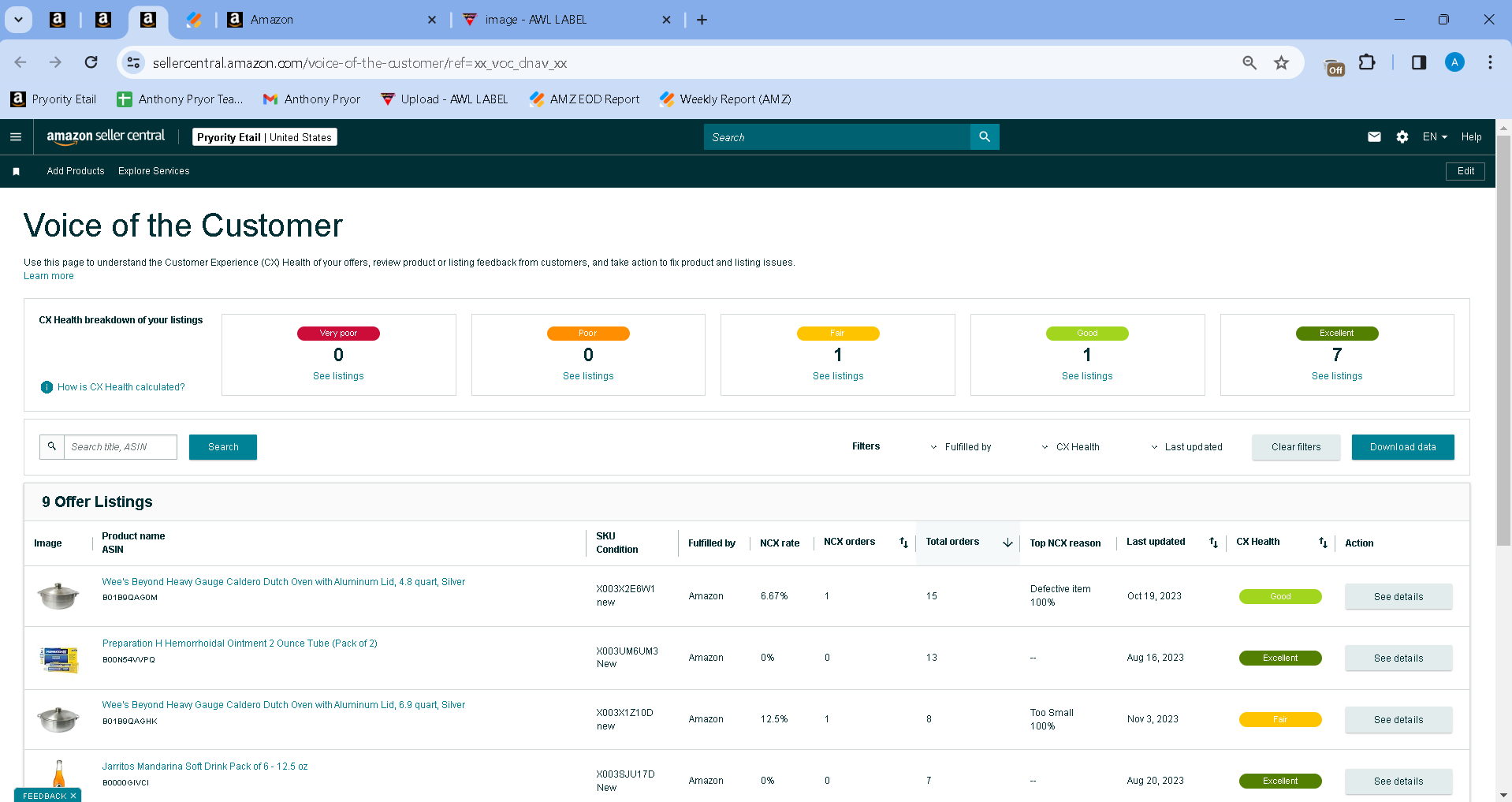
Task: Toggle the browser side panel icon
Action: [x=1419, y=62]
